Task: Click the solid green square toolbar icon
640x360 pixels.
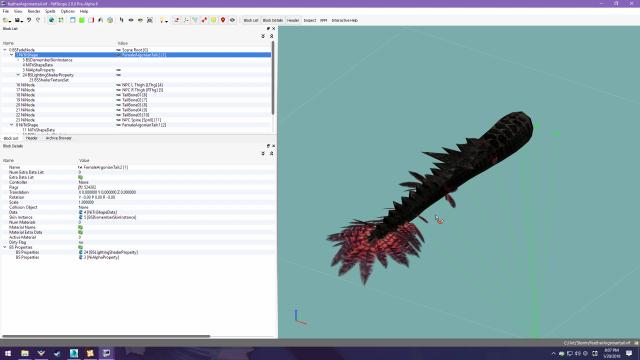Action: pos(82,20)
